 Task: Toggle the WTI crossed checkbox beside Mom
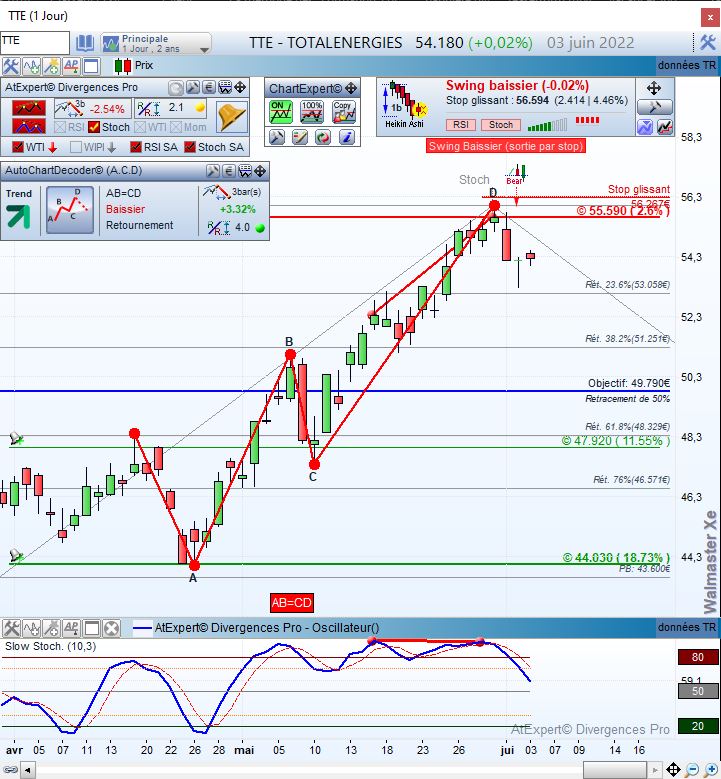tap(140, 127)
